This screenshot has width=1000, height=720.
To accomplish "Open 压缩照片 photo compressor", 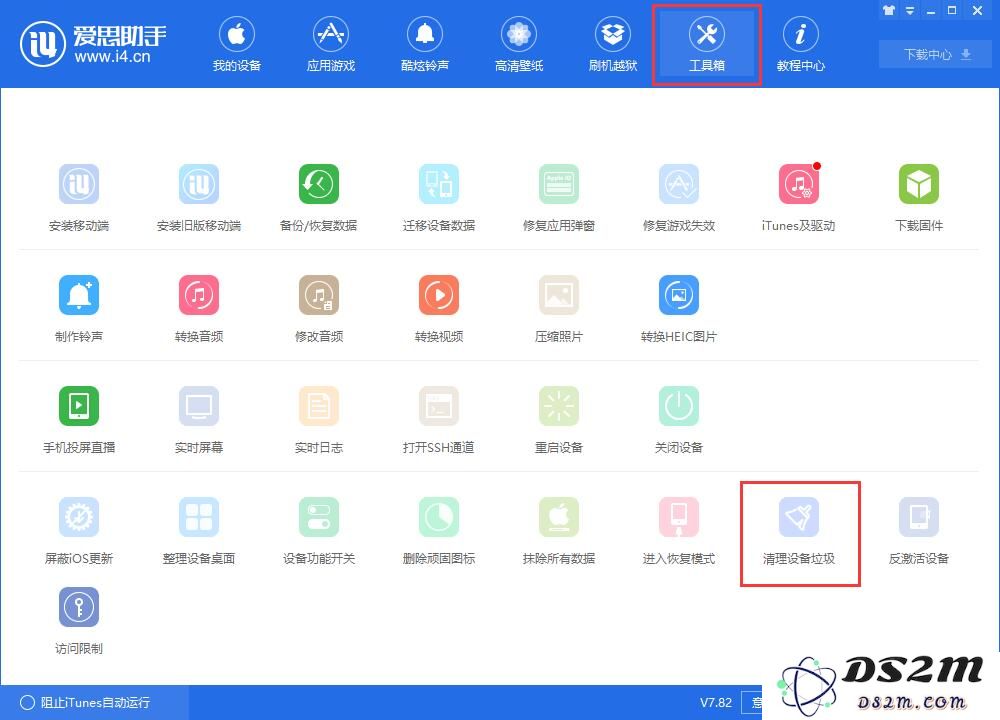I will coord(559,308).
